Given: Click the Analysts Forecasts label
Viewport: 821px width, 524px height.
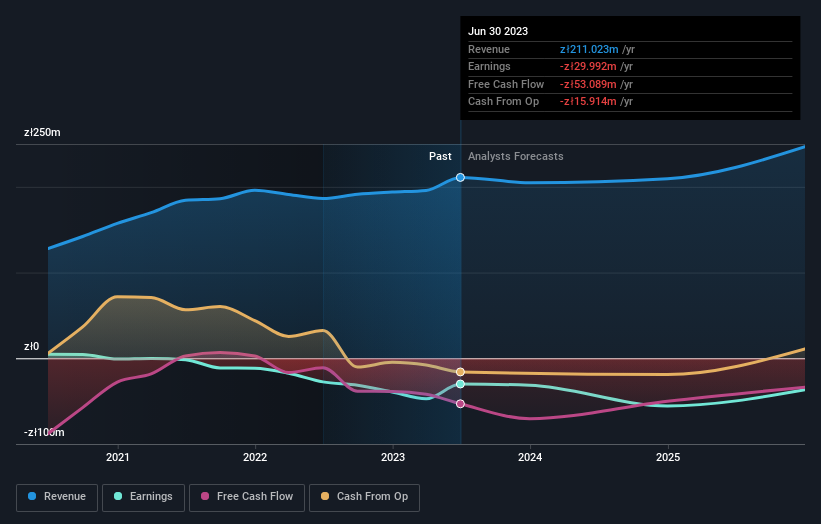Looking at the screenshot, I should click(516, 157).
